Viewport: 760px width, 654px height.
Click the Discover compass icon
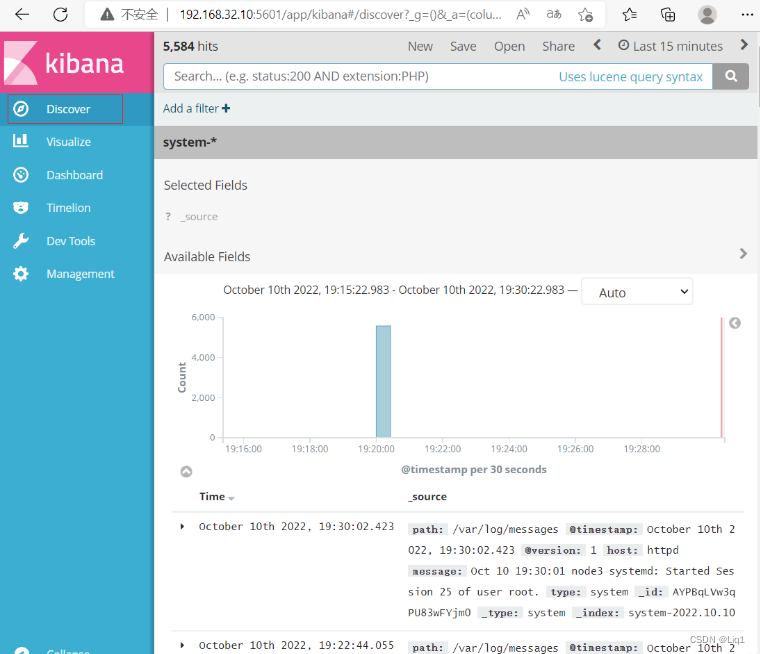click(x=20, y=109)
